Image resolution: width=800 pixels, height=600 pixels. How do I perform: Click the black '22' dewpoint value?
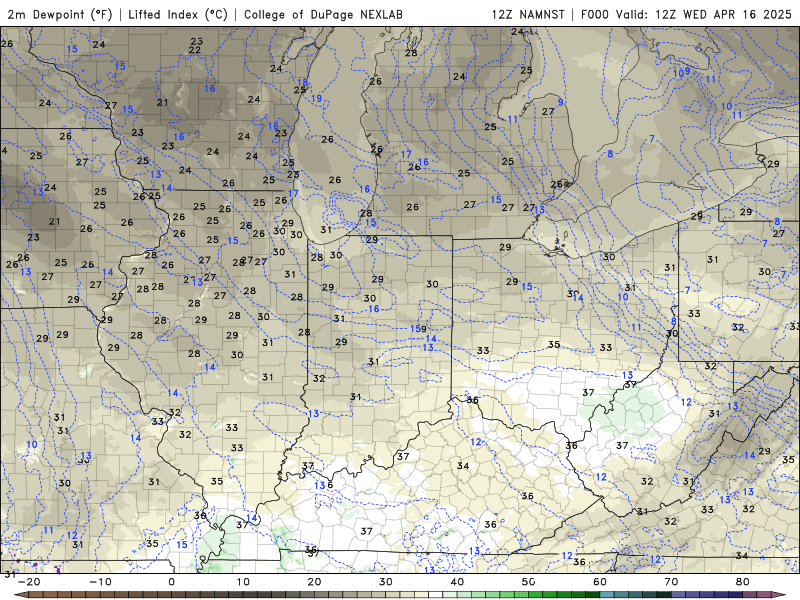tap(194, 50)
